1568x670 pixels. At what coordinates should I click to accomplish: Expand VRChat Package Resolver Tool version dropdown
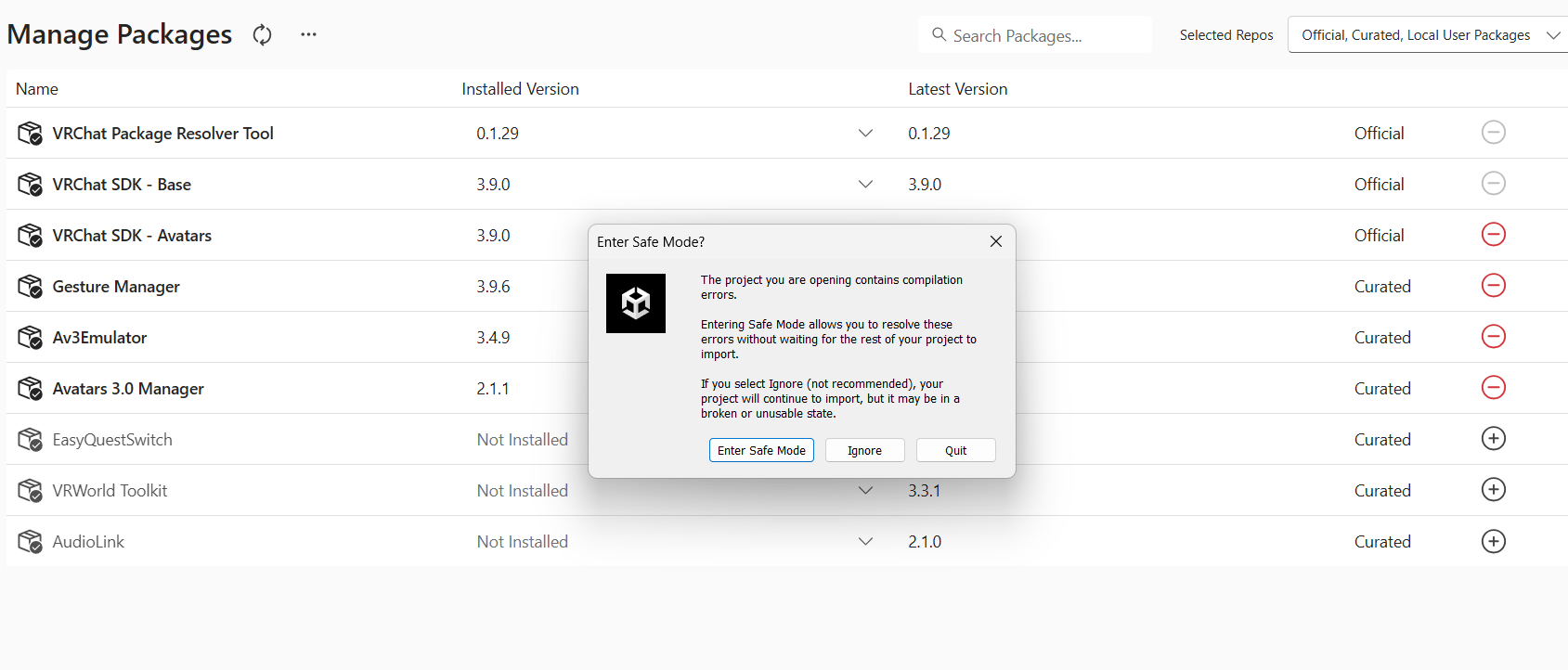pyautogui.click(x=865, y=134)
